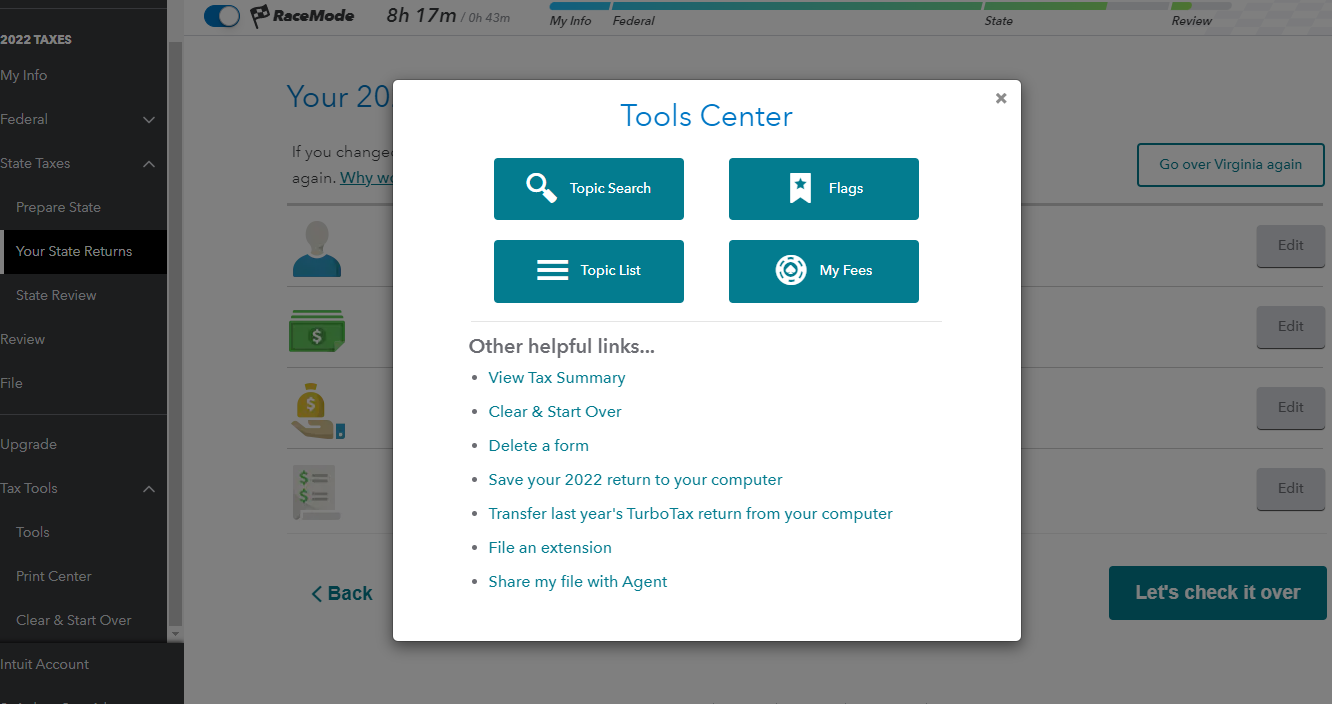Screen dimensions: 1332x704
Task: Click Other helpful links heading
Action: [562, 347]
